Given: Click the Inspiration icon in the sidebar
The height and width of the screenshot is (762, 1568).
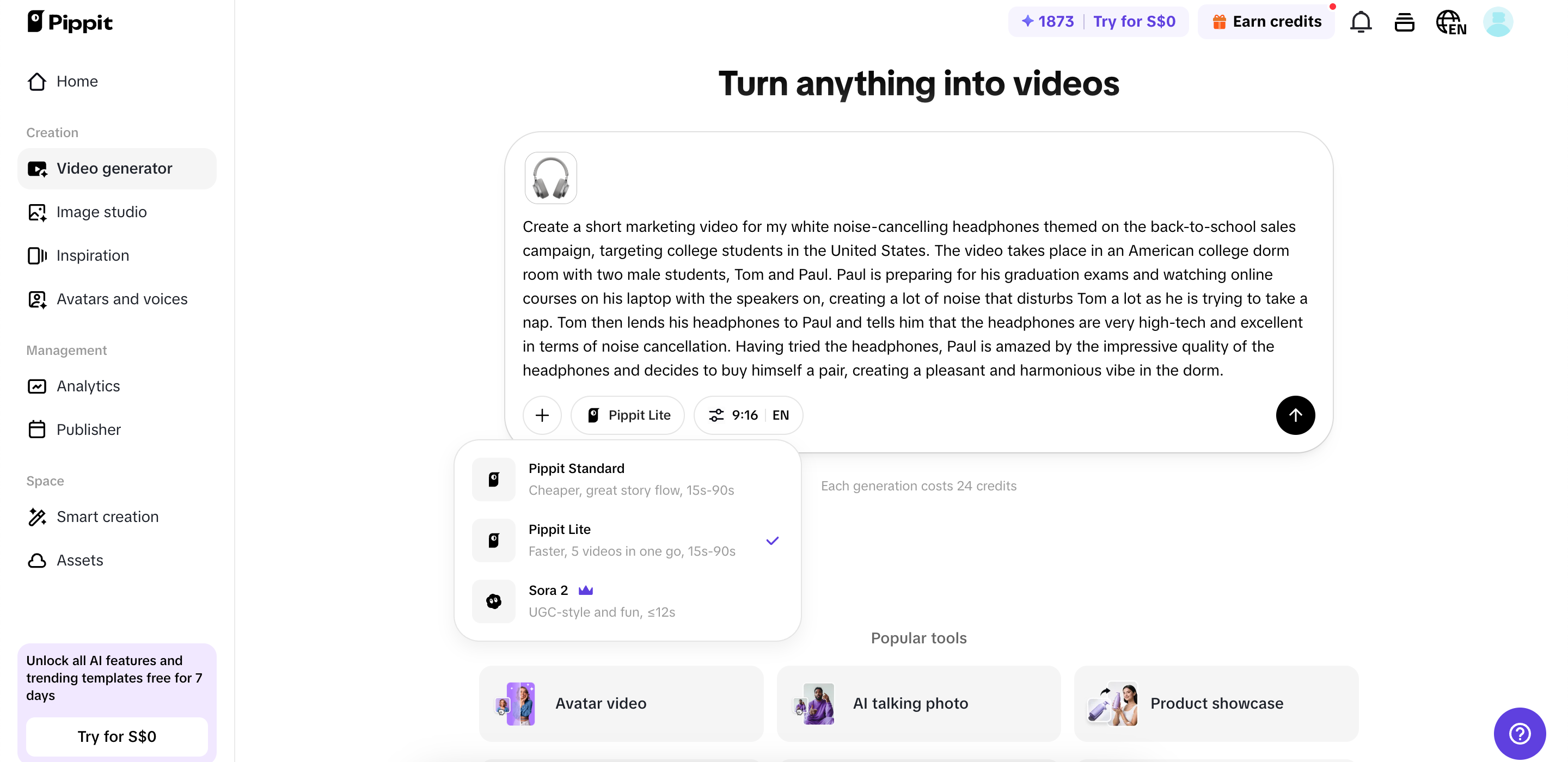Looking at the screenshot, I should click(x=38, y=256).
